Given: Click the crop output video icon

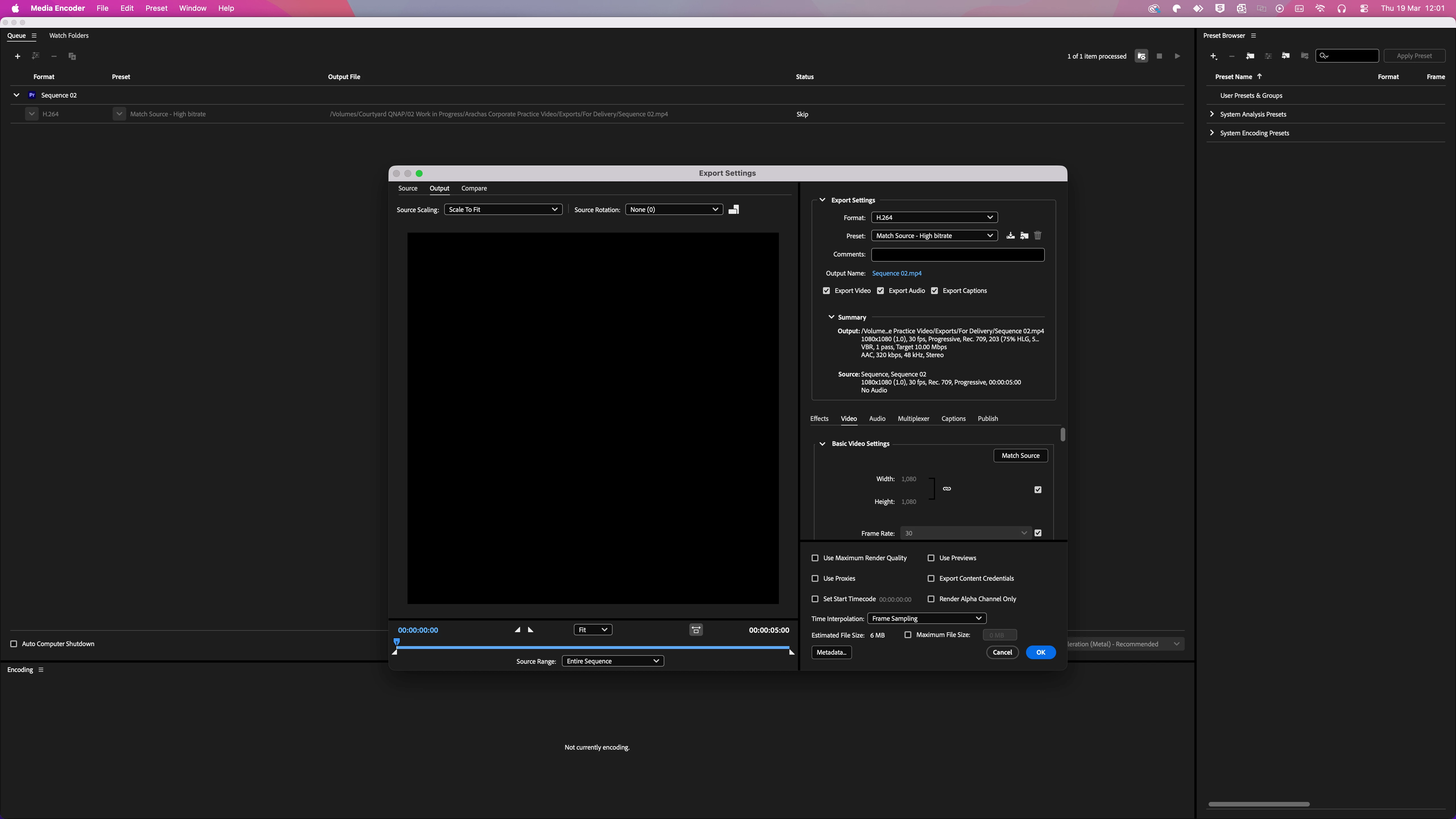Looking at the screenshot, I should pyautogui.click(x=734, y=210).
